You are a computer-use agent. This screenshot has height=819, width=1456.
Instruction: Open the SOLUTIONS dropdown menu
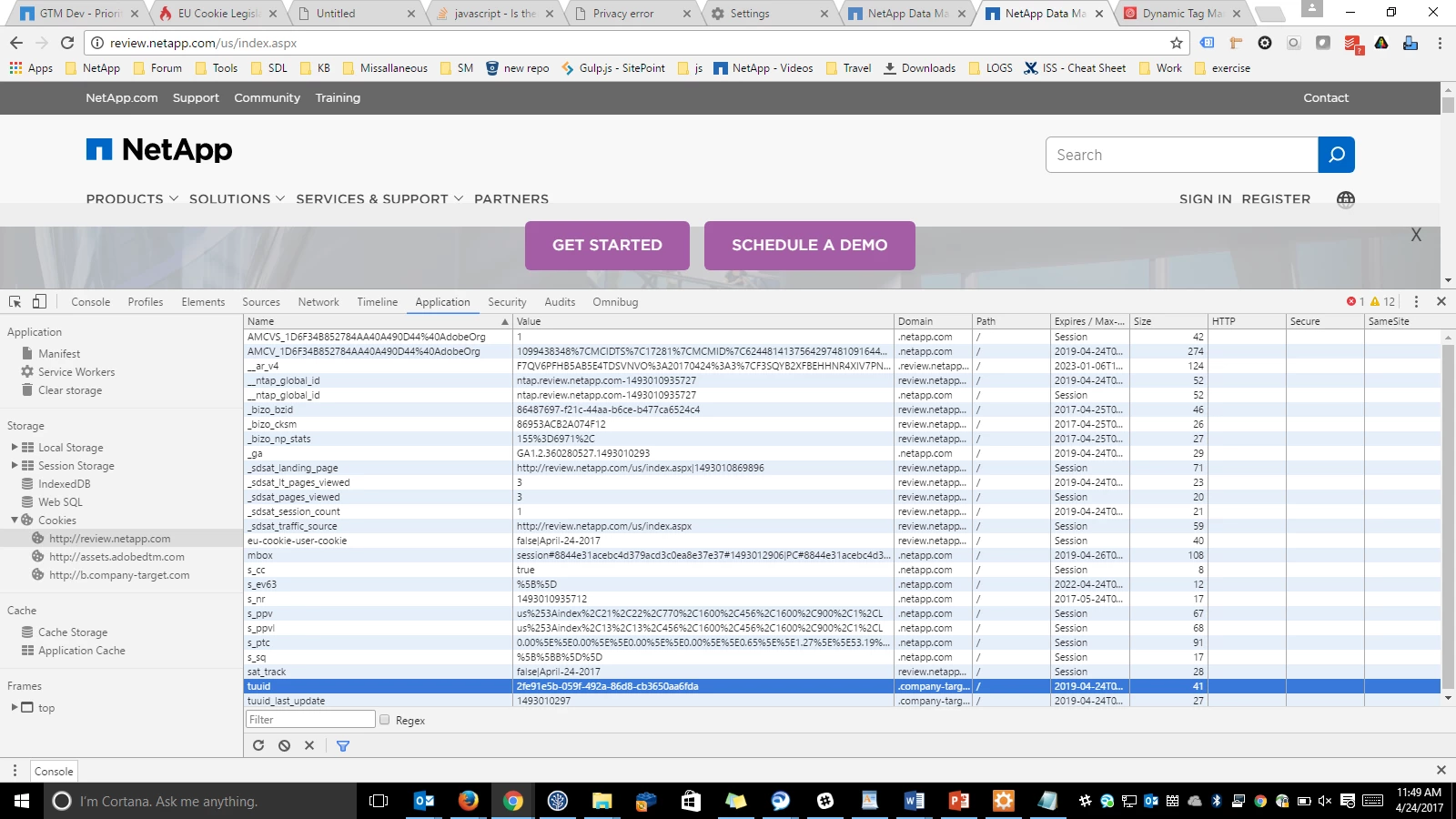coord(237,199)
